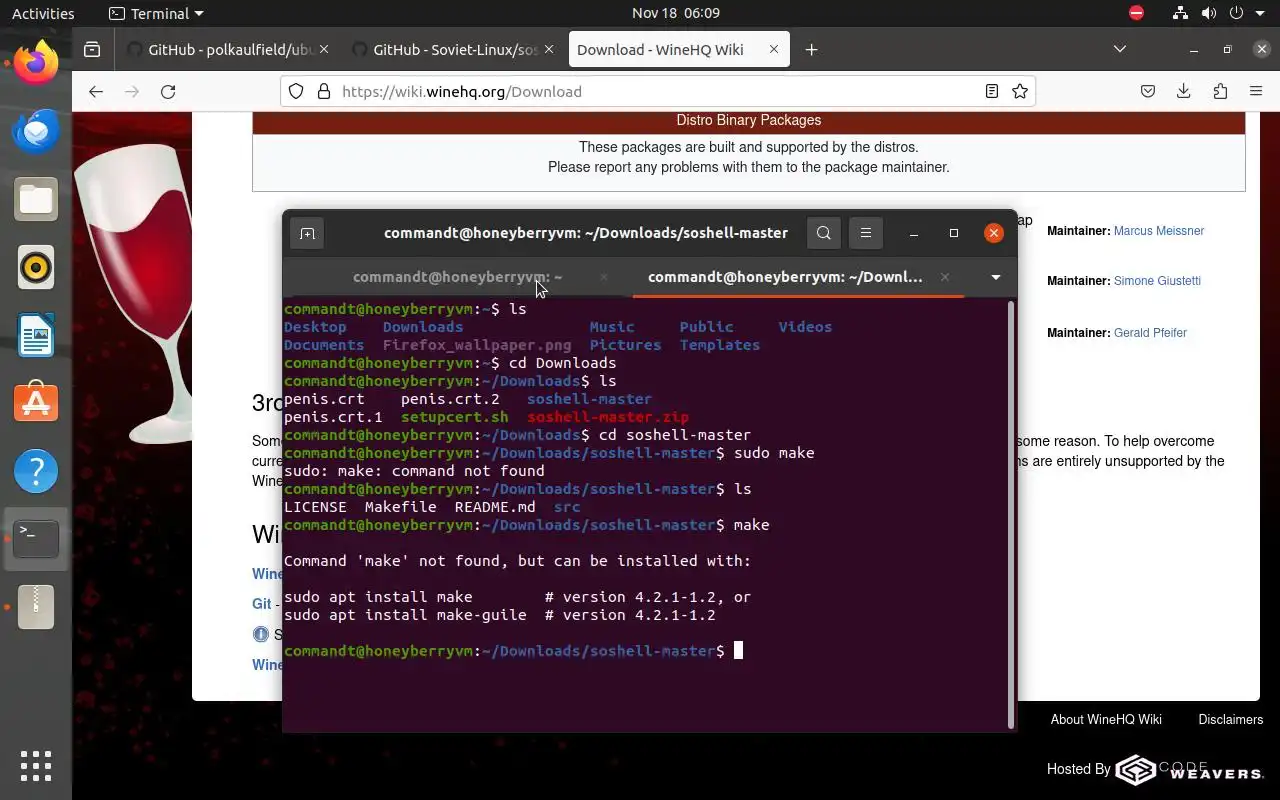Click the Git link on the wiki page
The width and height of the screenshot is (1280, 800).
[262, 604]
